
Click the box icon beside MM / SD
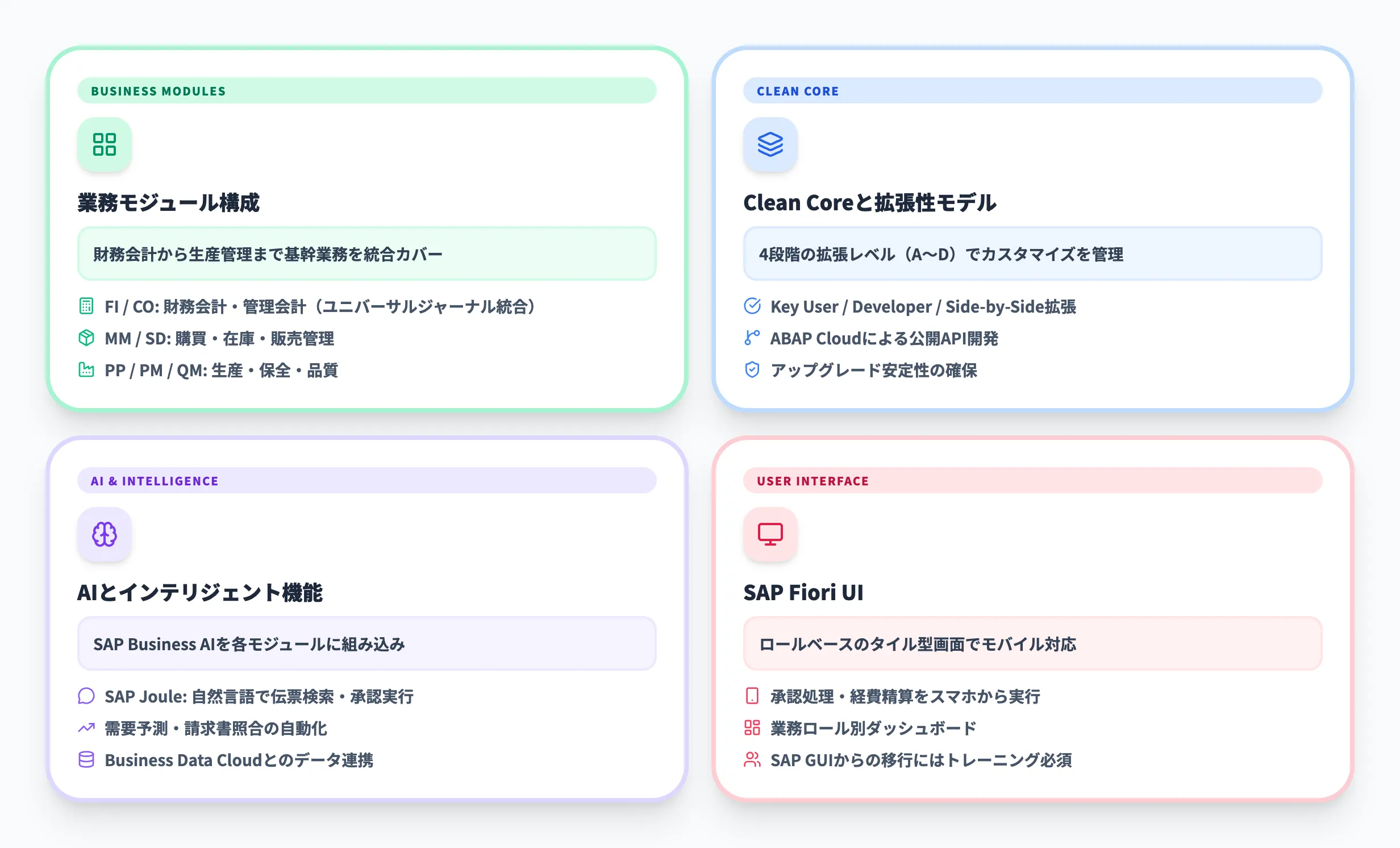(86, 338)
